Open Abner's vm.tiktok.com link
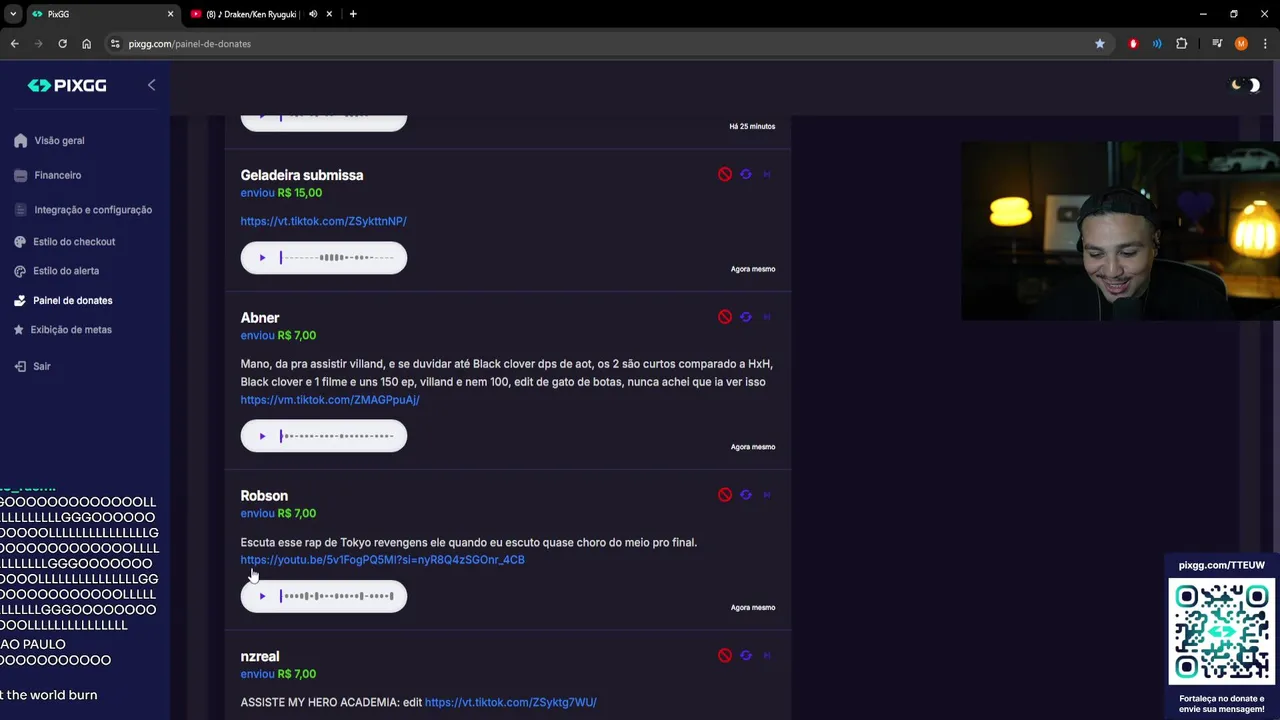The height and width of the screenshot is (720, 1280). pyautogui.click(x=330, y=400)
